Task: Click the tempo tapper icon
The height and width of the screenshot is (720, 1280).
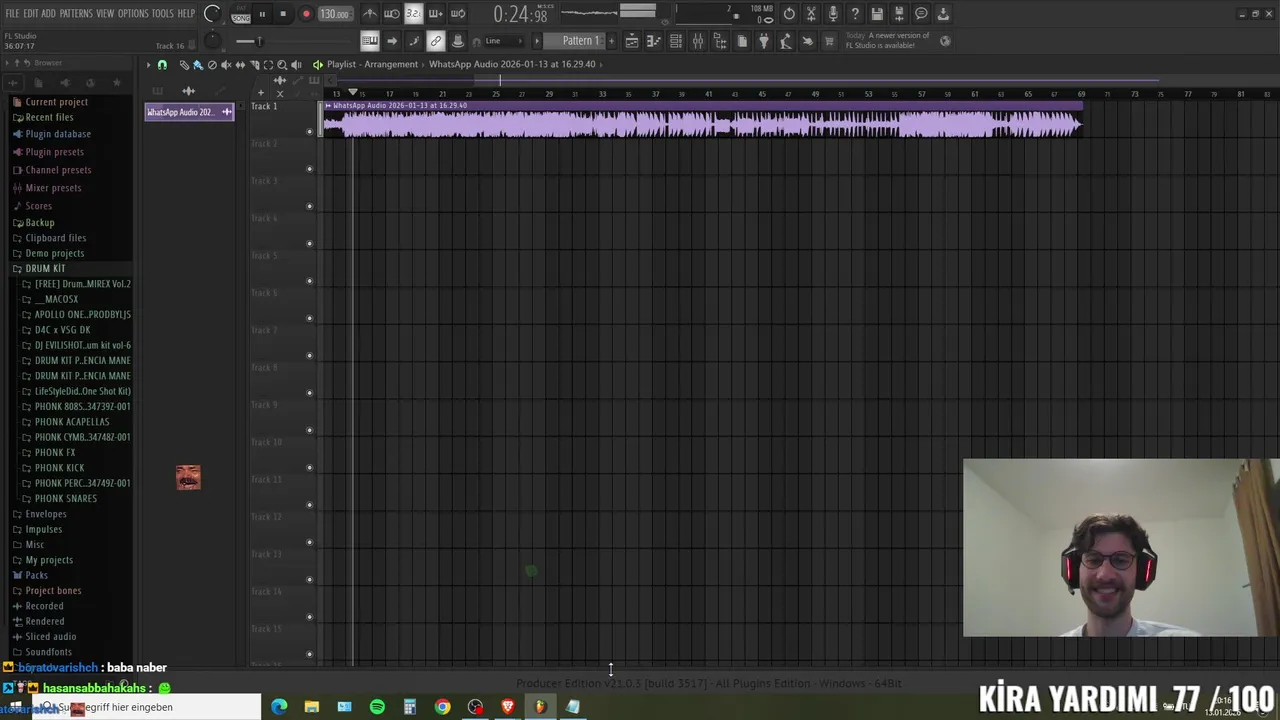Action: click(x=786, y=41)
